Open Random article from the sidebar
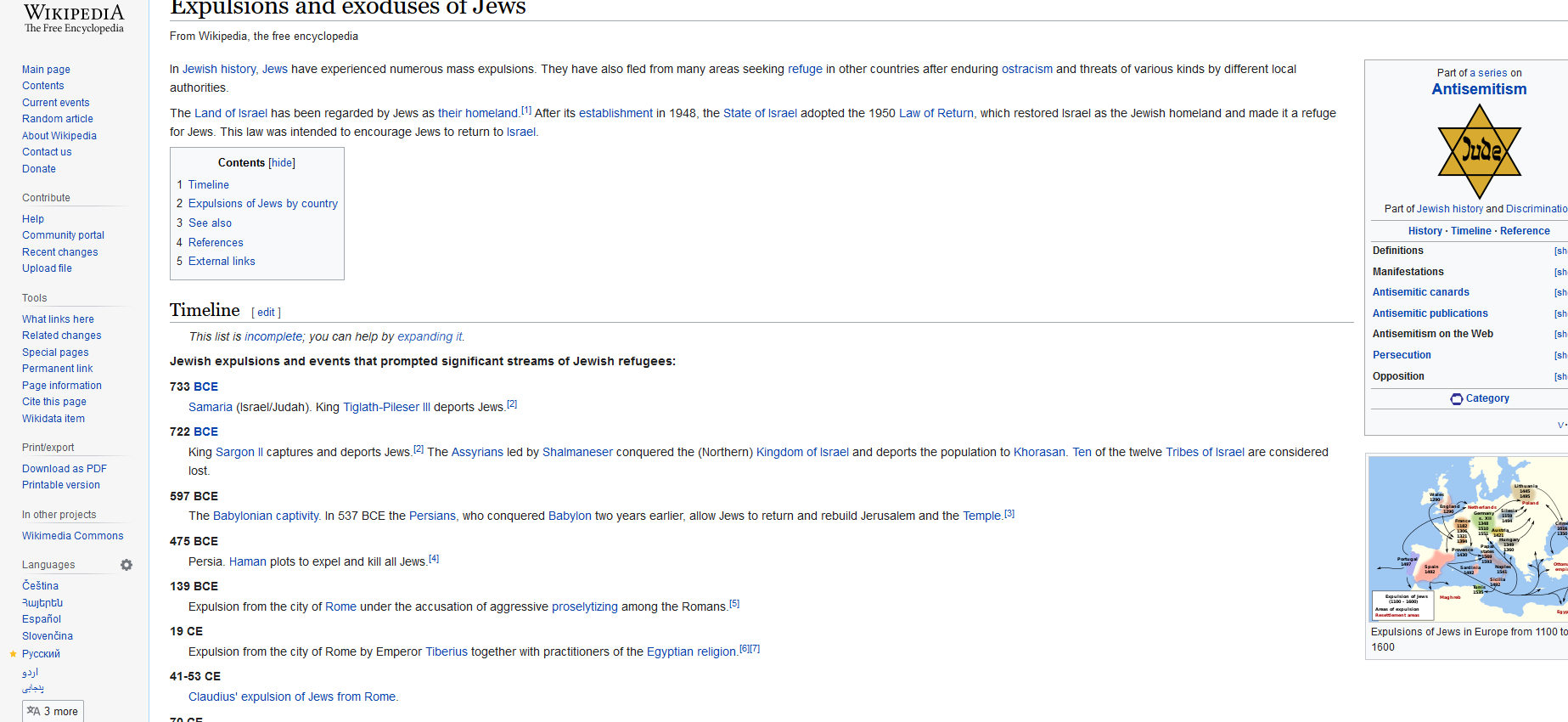Viewport: 1568px width, 722px height. click(58, 119)
